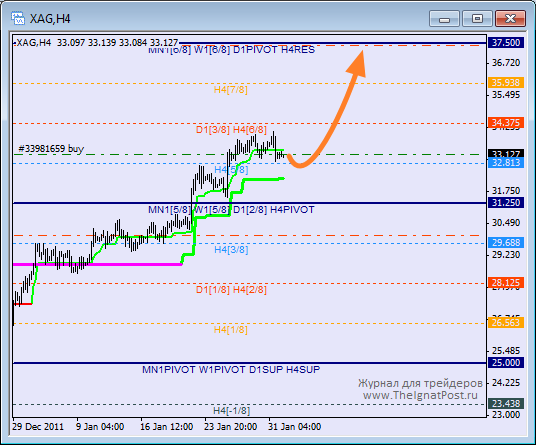Click the 23 Jan 20:00 time label
536x445 pixels.
pyautogui.click(x=230, y=427)
